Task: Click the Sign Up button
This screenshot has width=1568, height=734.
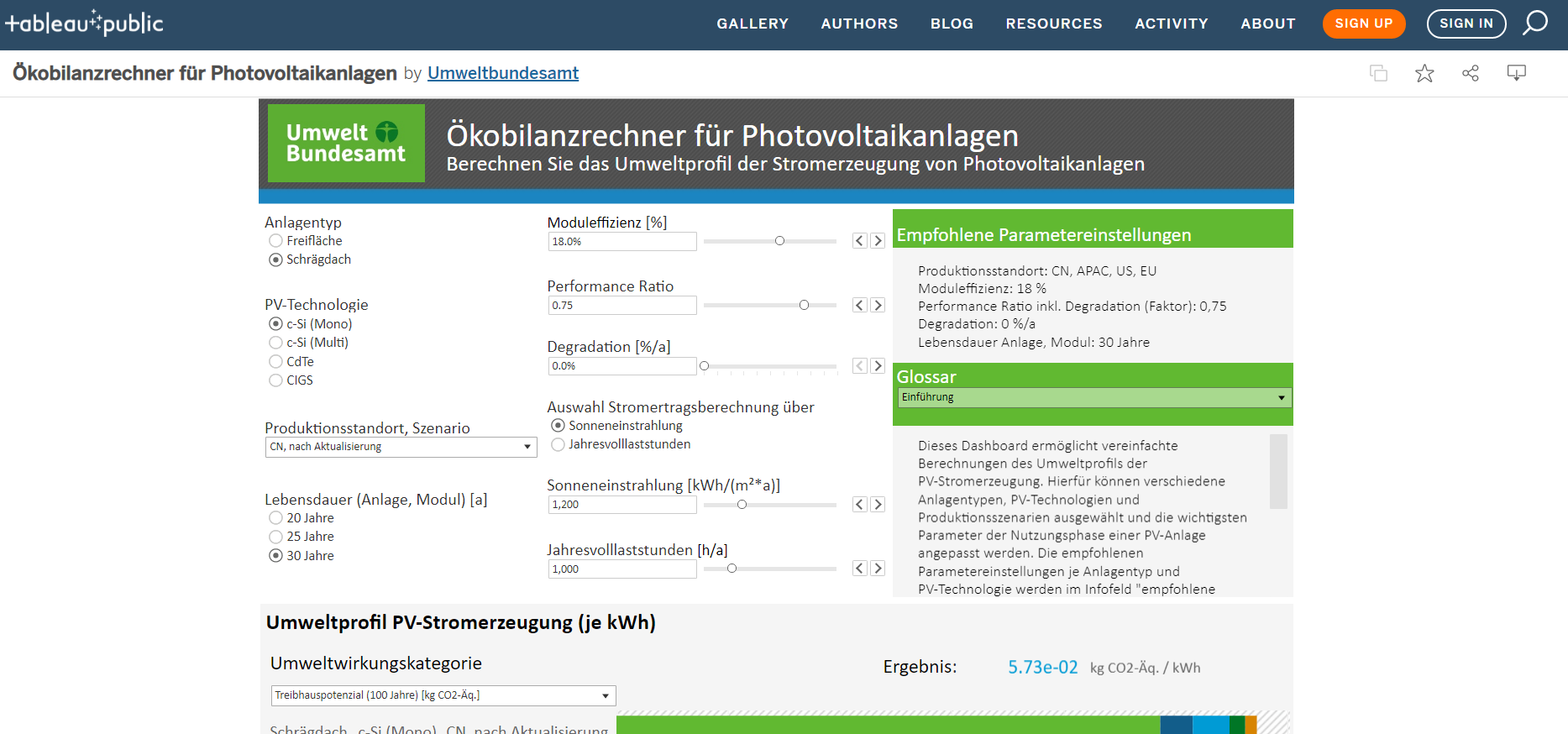Action: click(1363, 24)
